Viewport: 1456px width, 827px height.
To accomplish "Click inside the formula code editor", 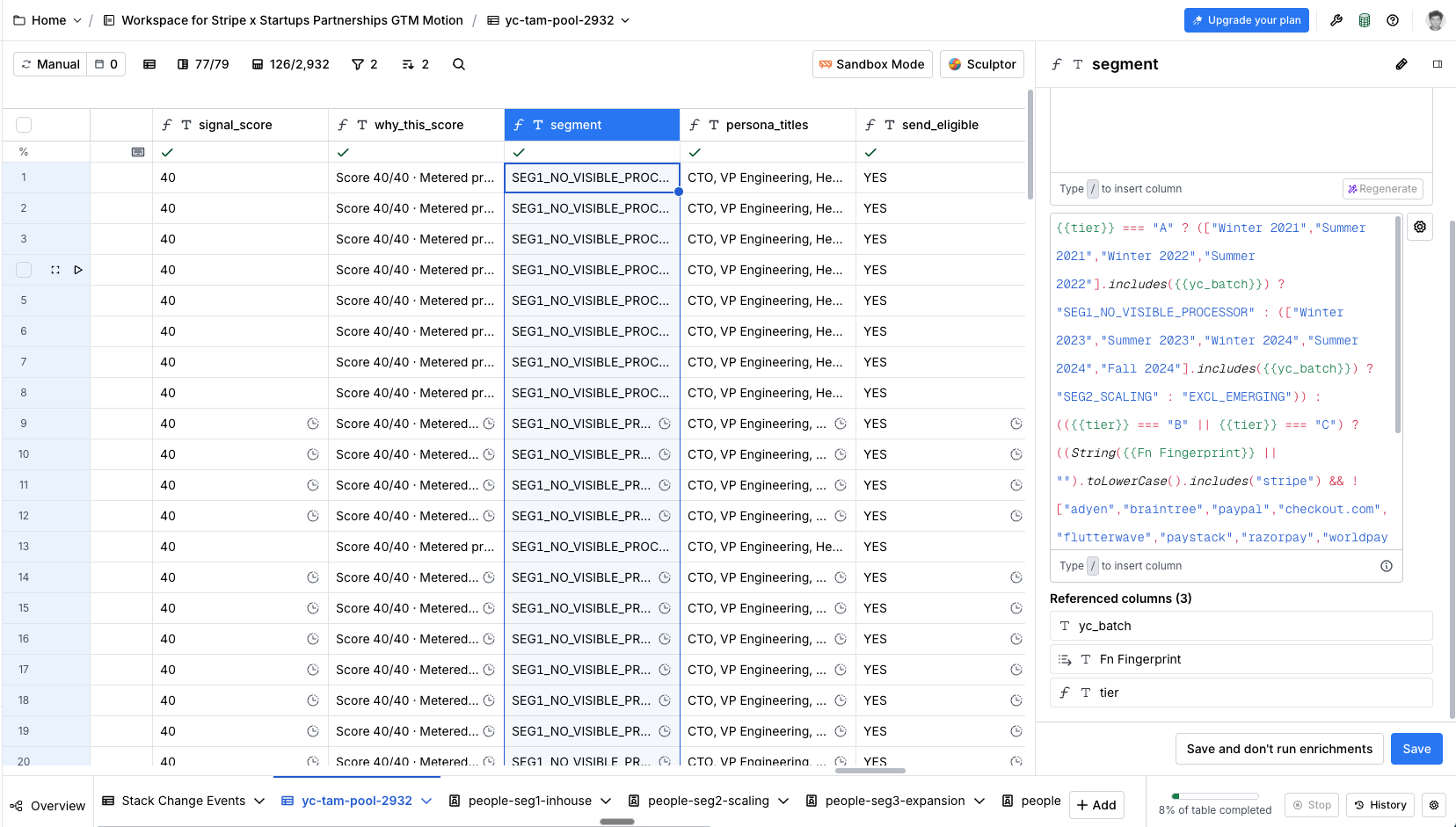I will click(1222, 382).
